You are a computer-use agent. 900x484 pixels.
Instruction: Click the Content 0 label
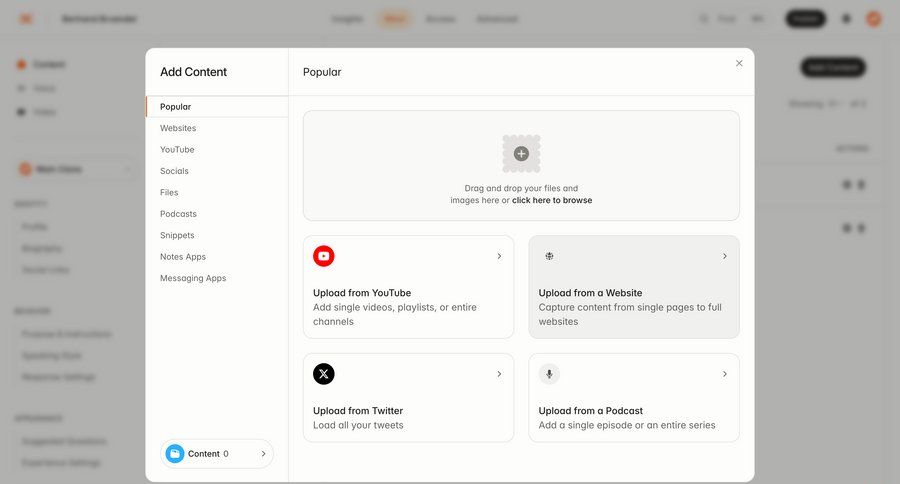(208, 454)
